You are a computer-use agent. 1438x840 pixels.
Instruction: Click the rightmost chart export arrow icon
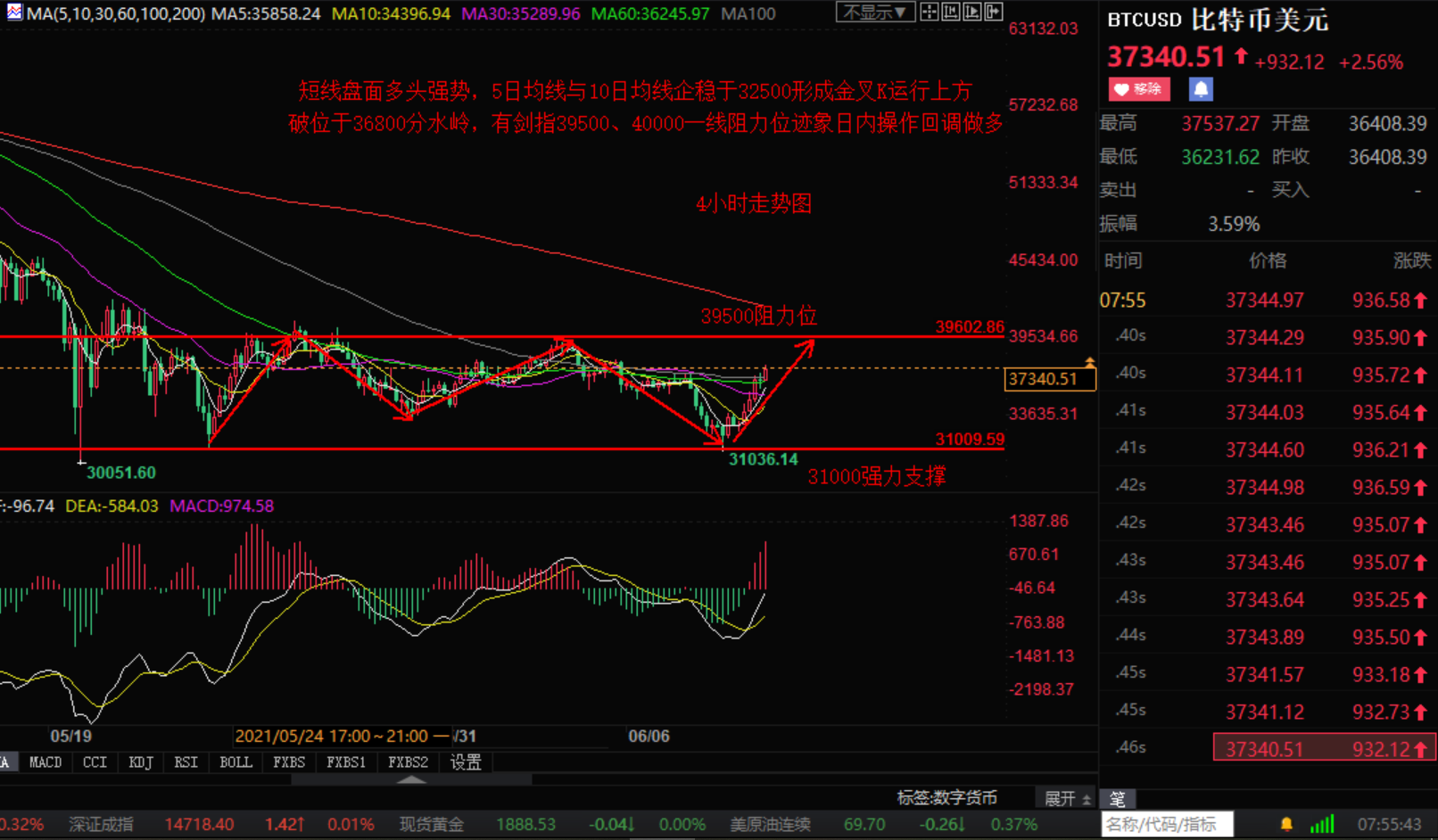993,12
